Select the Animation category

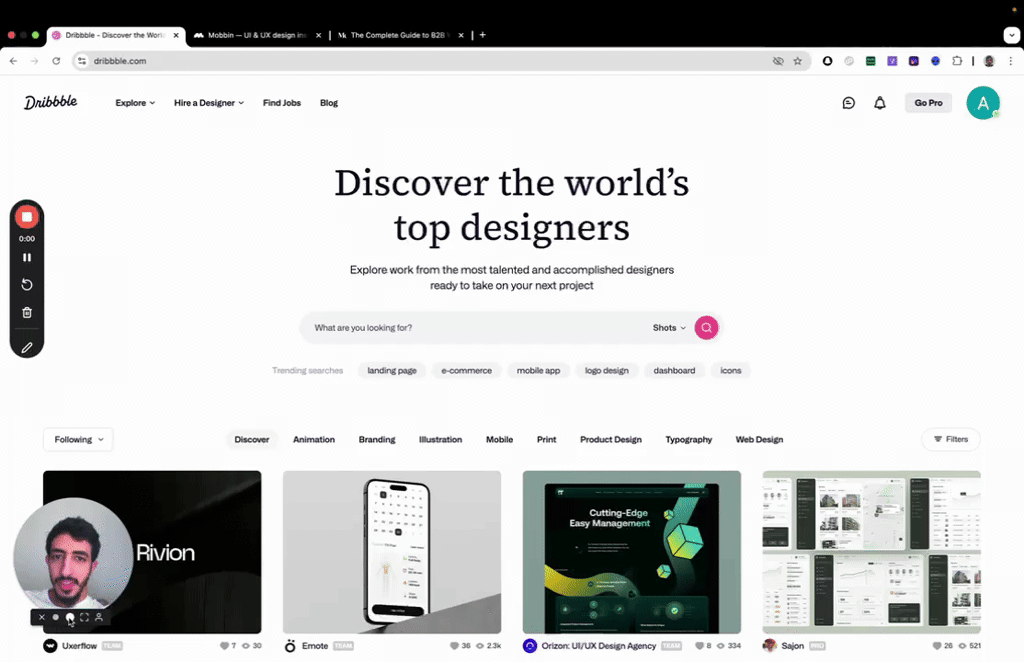coord(313,439)
